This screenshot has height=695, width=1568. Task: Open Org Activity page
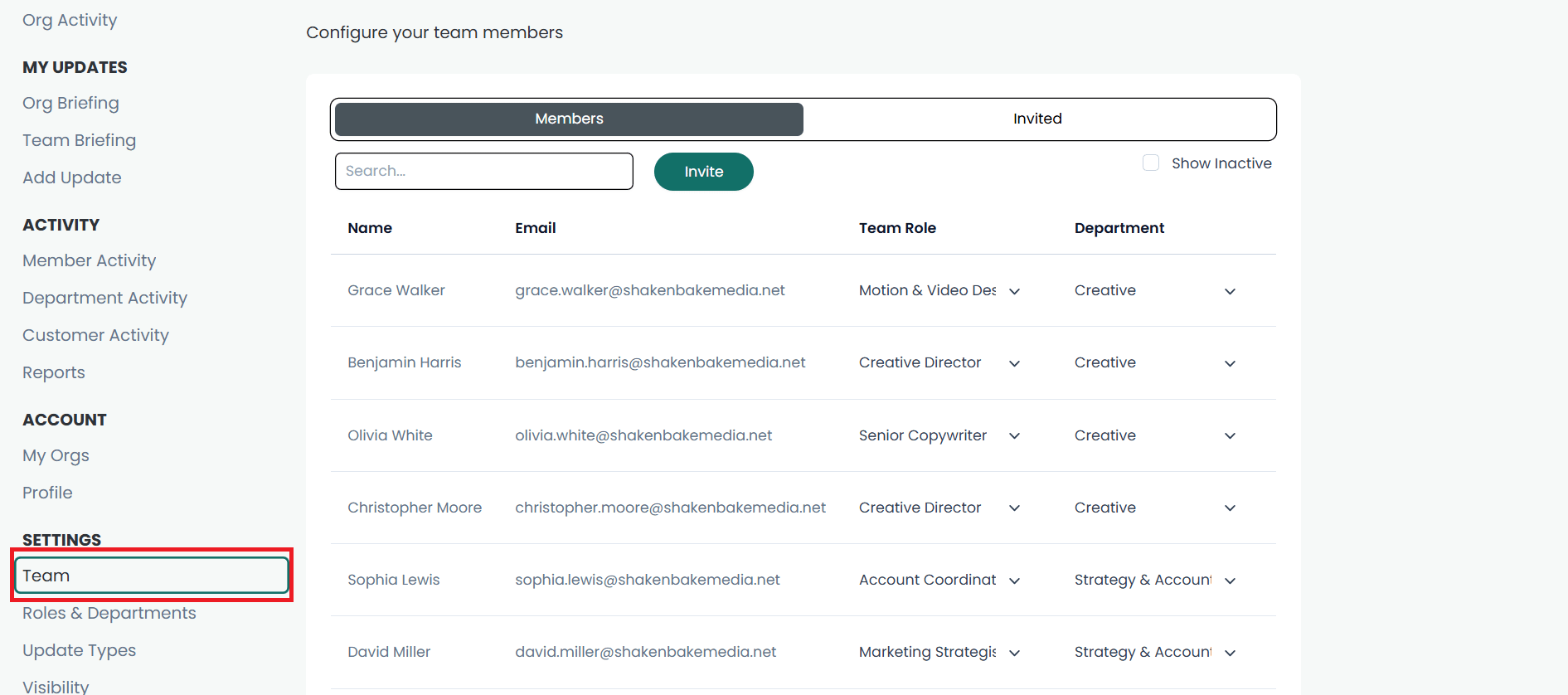[x=70, y=20]
